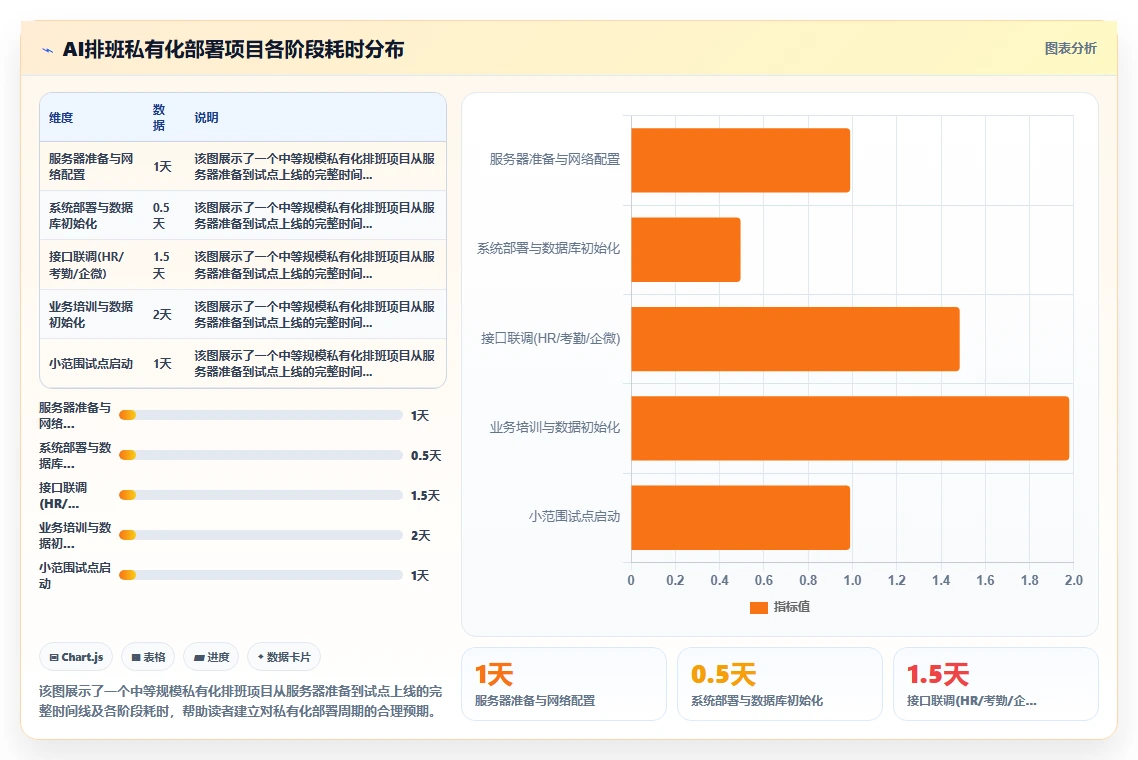Click the 2.0 x-axis tick label
The height and width of the screenshot is (760, 1138).
tap(1073, 581)
